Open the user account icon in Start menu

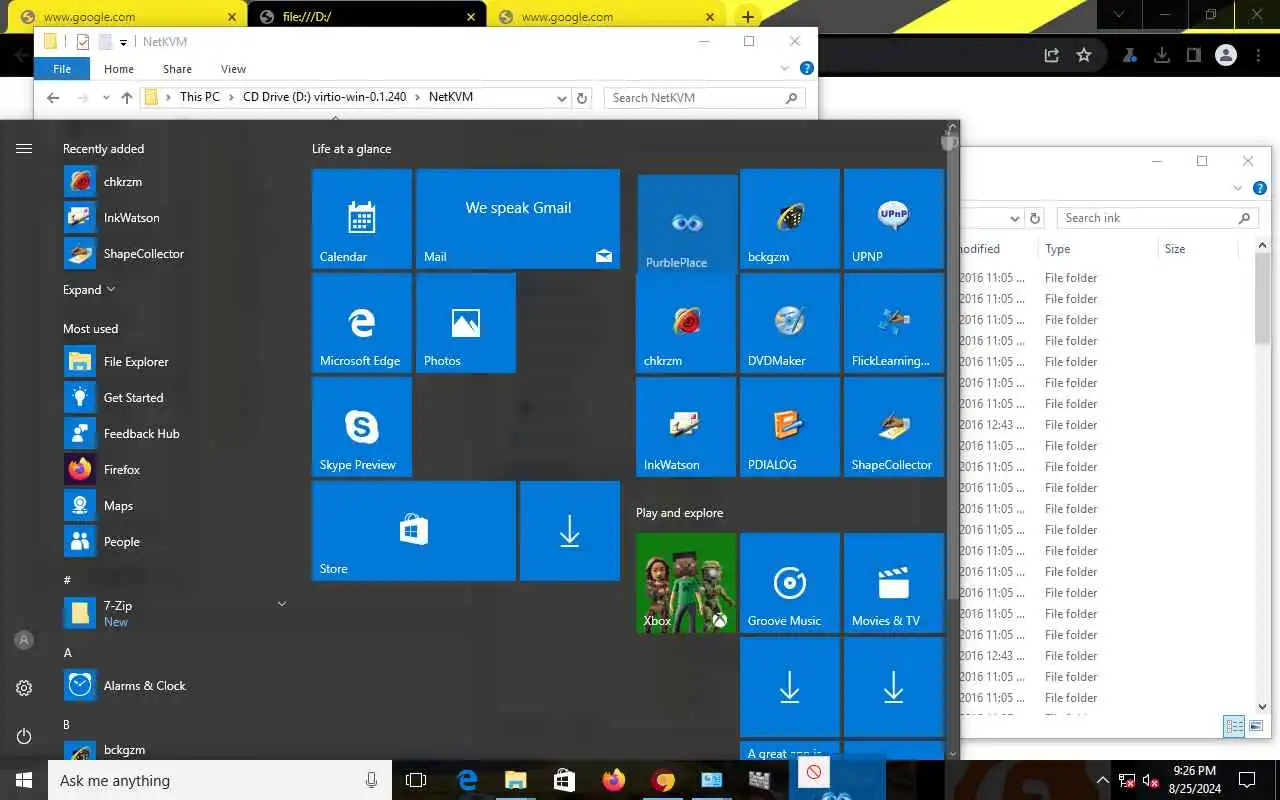[24, 640]
